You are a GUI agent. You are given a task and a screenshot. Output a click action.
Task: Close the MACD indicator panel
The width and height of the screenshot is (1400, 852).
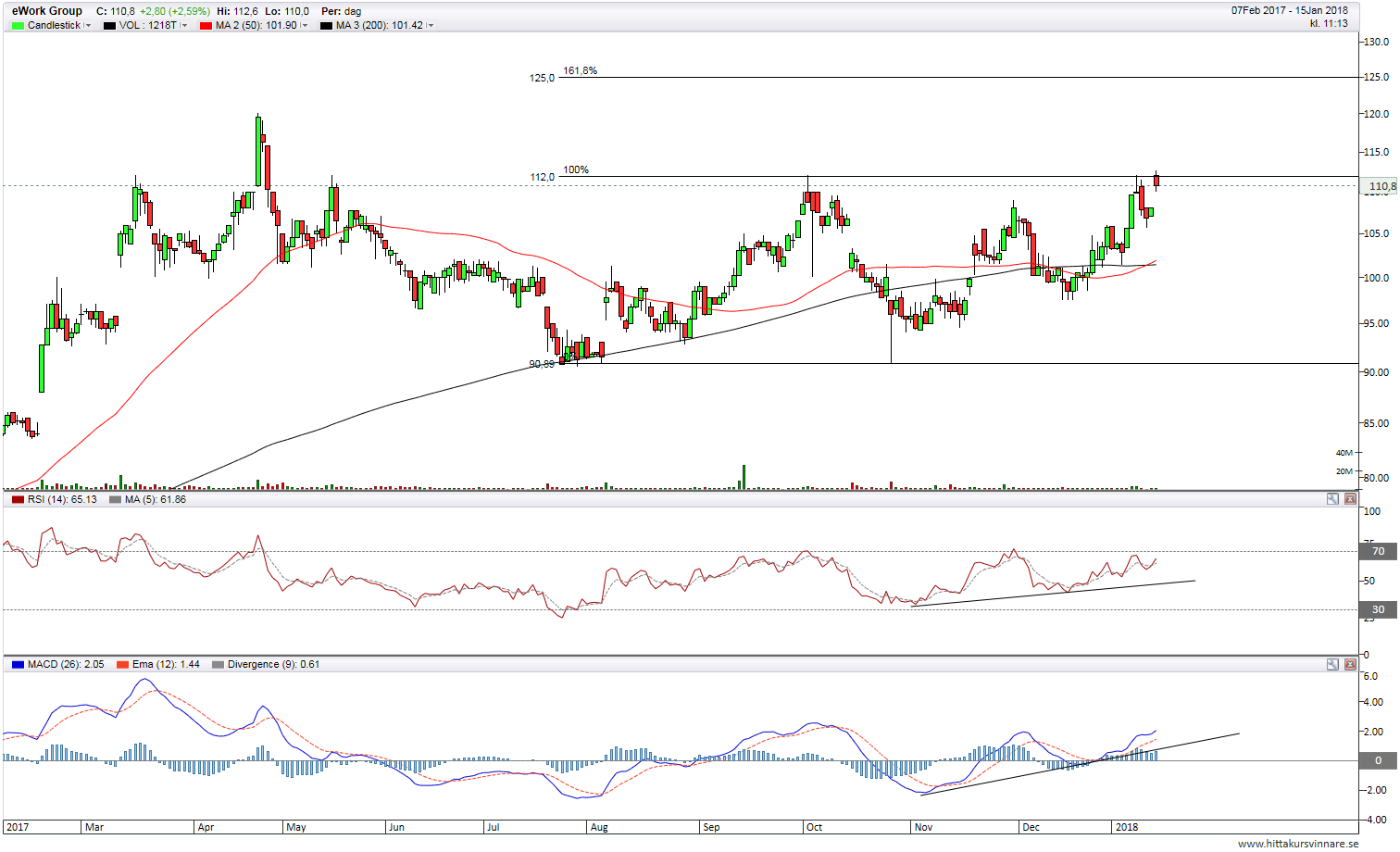coord(1350,664)
